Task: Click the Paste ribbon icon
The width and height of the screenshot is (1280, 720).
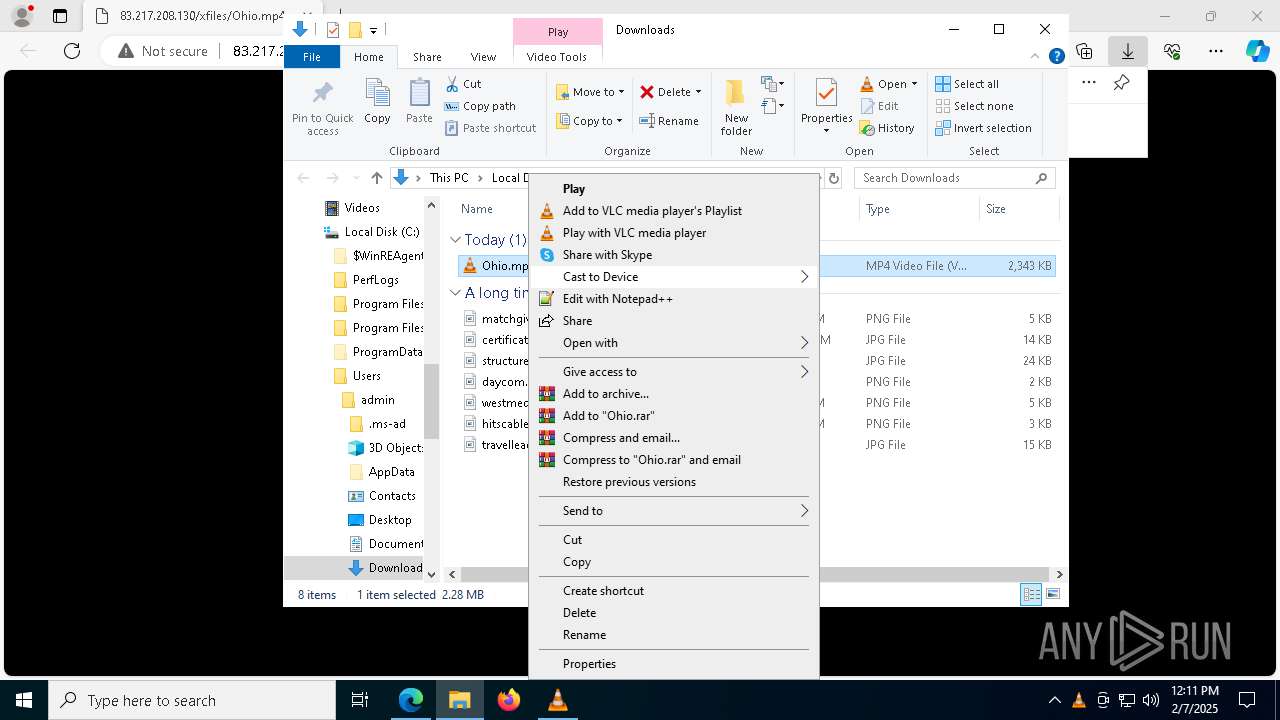Action: point(419,93)
